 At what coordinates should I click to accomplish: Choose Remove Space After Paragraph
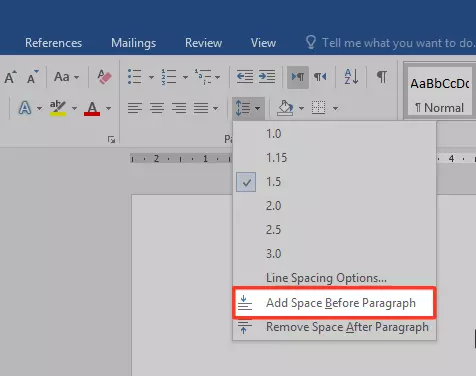point(334,327)
